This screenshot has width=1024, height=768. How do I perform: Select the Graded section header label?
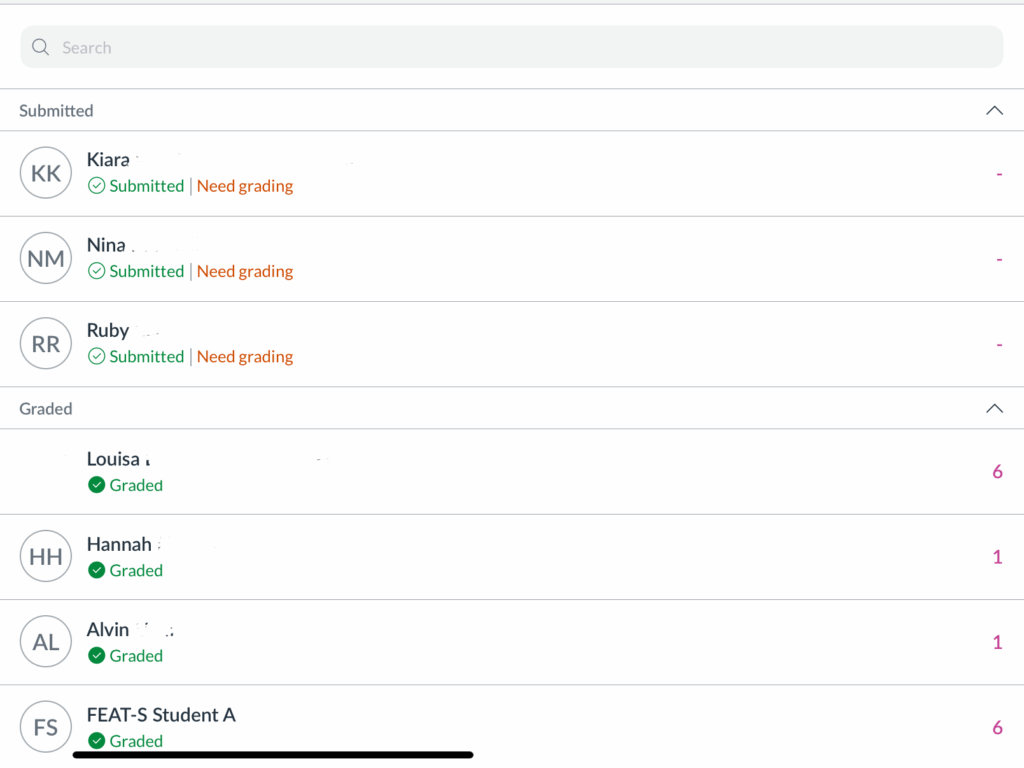[46, 409]
